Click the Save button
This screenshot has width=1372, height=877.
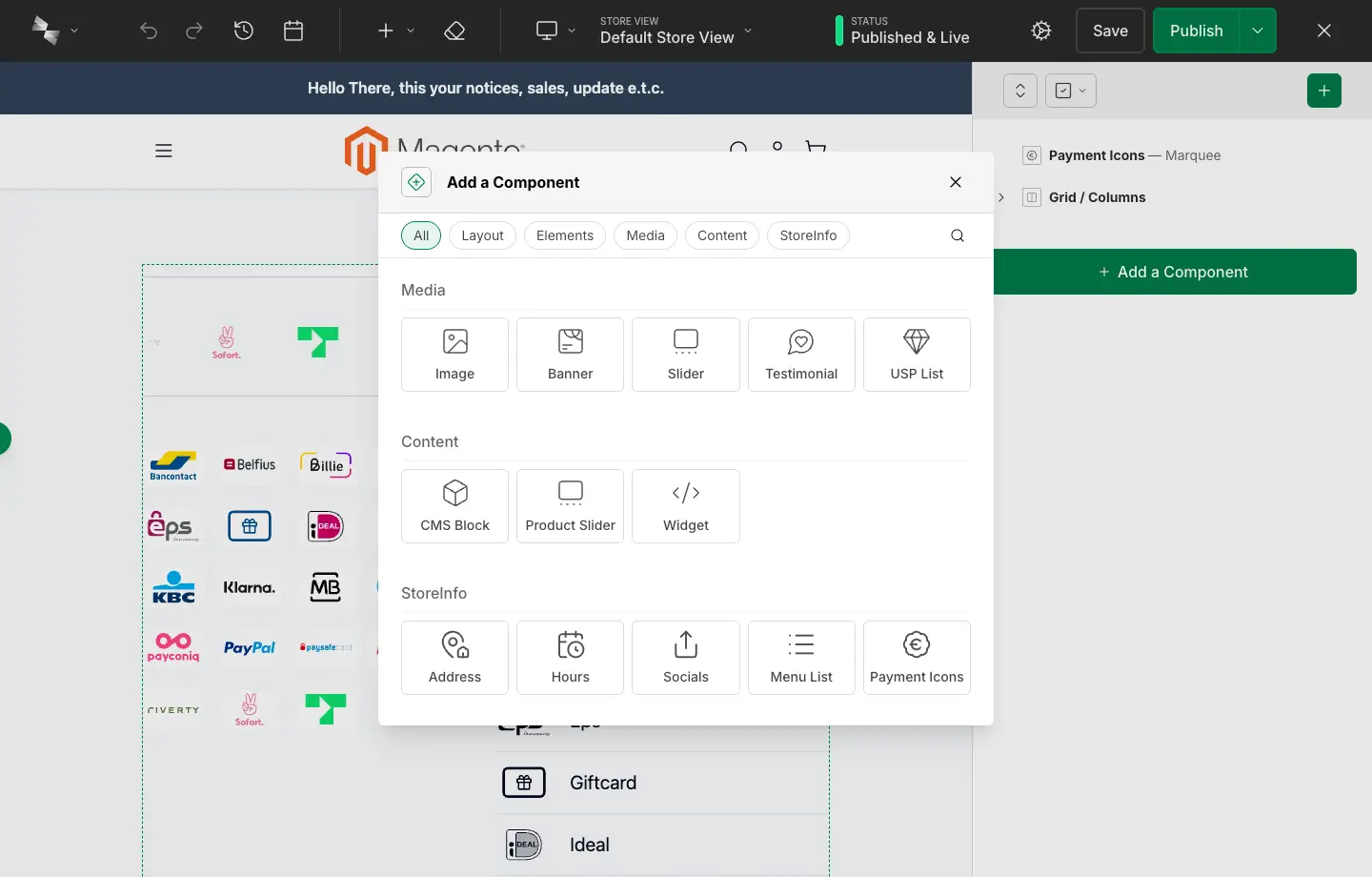1109,31
